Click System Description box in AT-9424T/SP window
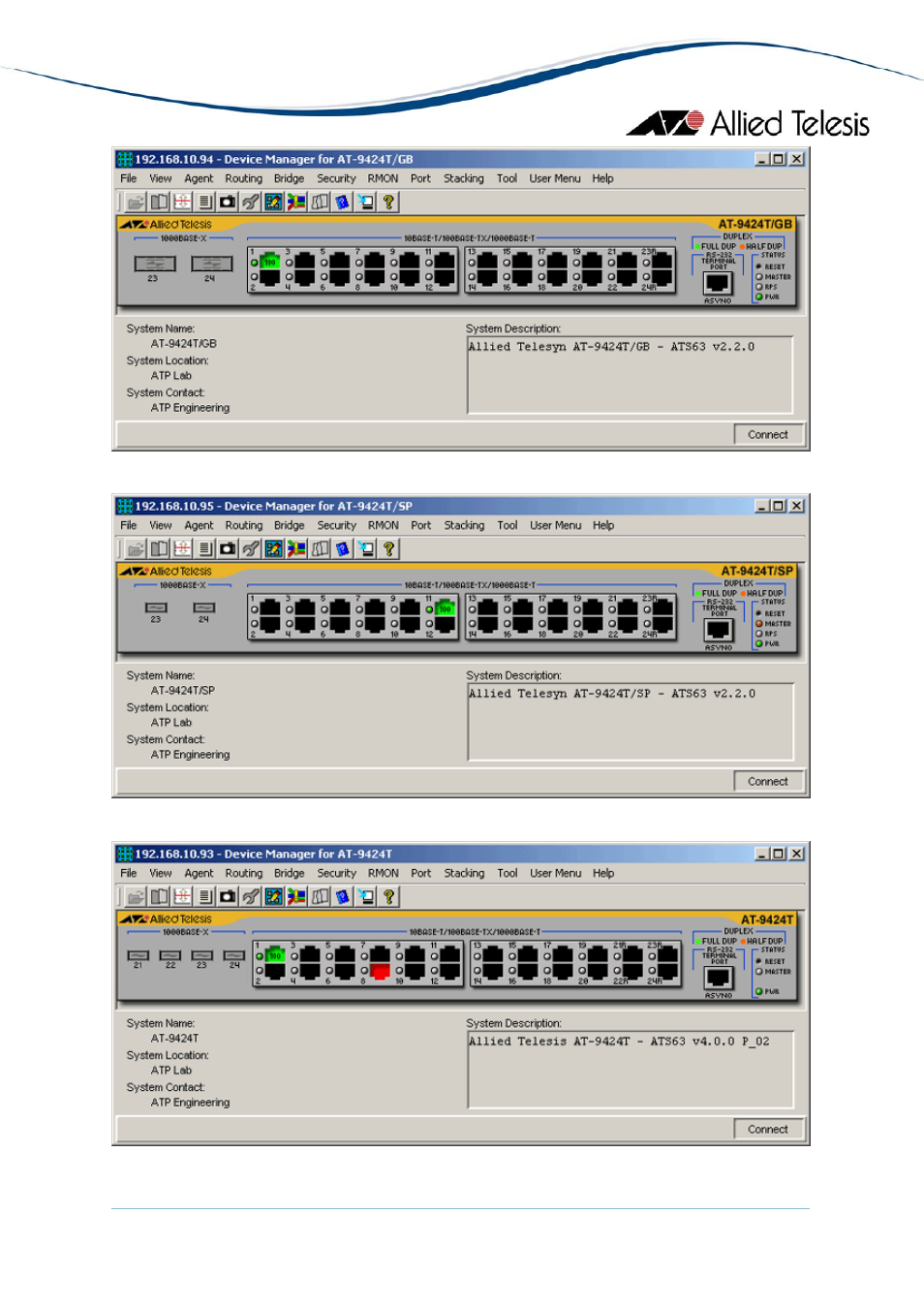This screenshot has height=1308, width=924. click(x=631, y=722)
